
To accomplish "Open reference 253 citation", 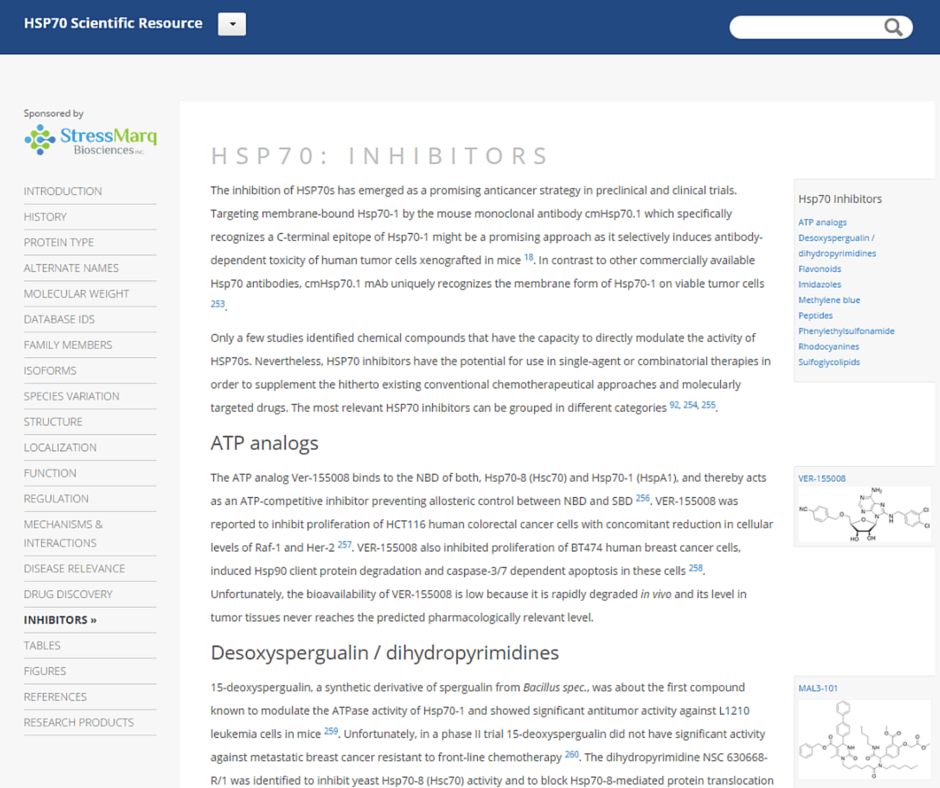I will click(x=218, y=304).
